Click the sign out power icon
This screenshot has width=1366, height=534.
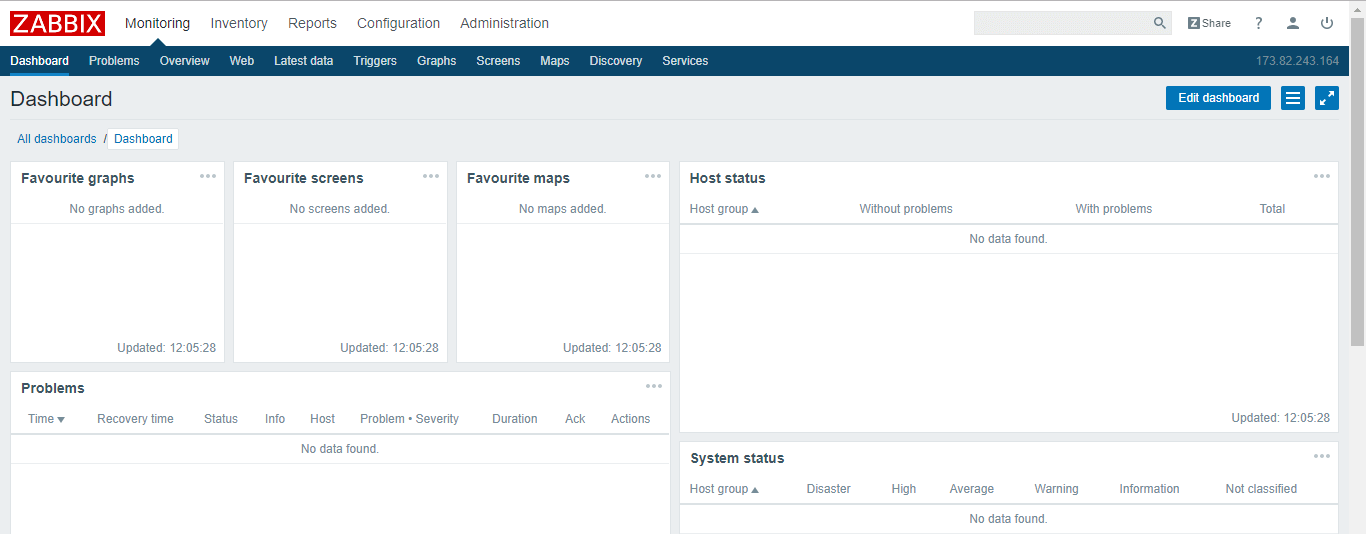coord(1327,23)
